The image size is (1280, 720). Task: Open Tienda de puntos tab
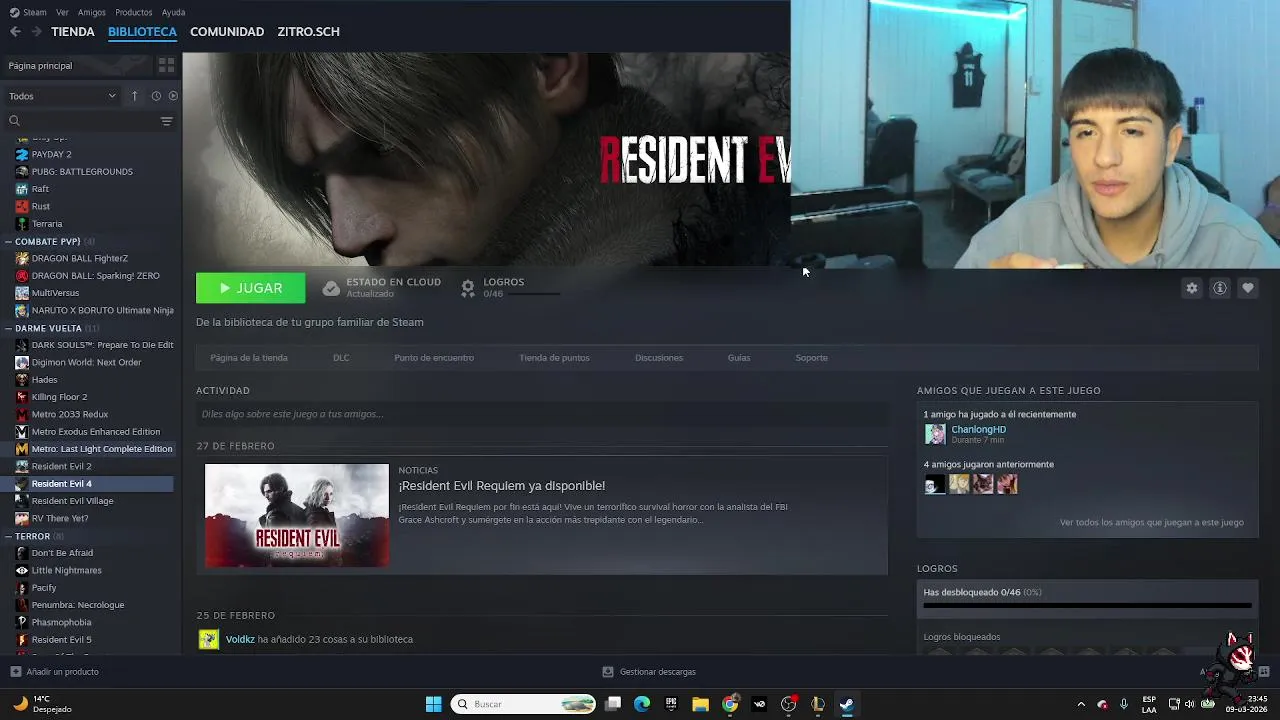coord(554,358)
